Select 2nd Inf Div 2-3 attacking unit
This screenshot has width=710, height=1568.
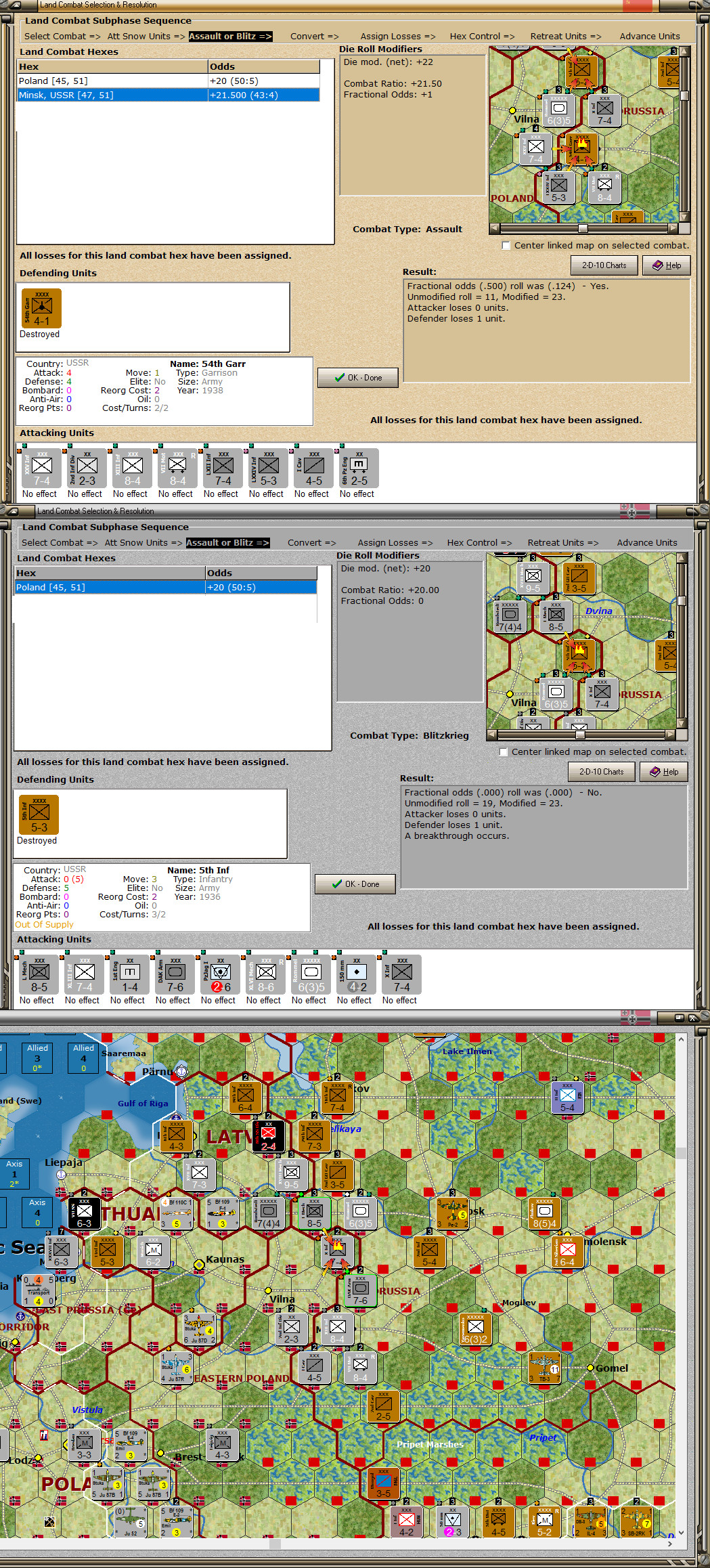(x=87, y=468)
